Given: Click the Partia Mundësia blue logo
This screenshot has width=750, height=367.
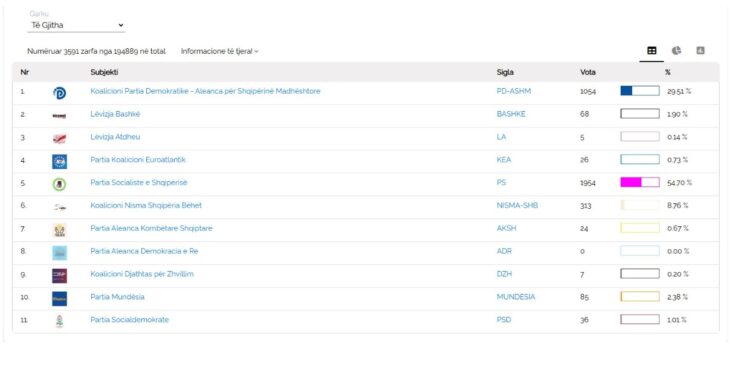Looking at the screenshot, I should [59, 299].
